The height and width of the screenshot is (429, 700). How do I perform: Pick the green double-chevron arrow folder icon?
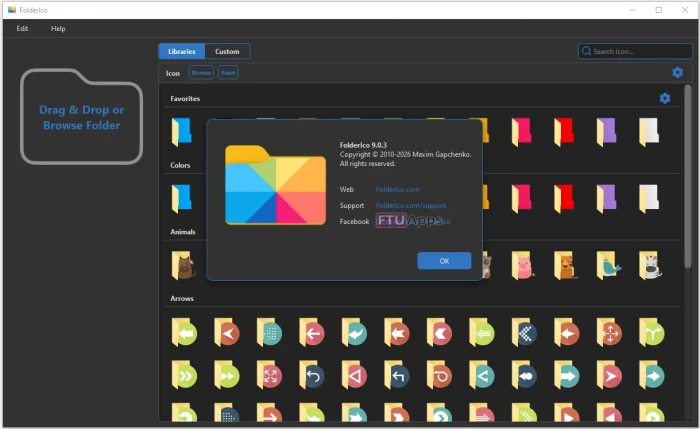[183, 376]
